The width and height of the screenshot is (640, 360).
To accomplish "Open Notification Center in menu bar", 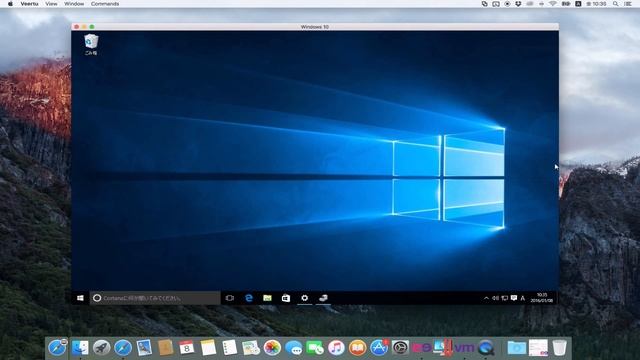I will [628, 4].
